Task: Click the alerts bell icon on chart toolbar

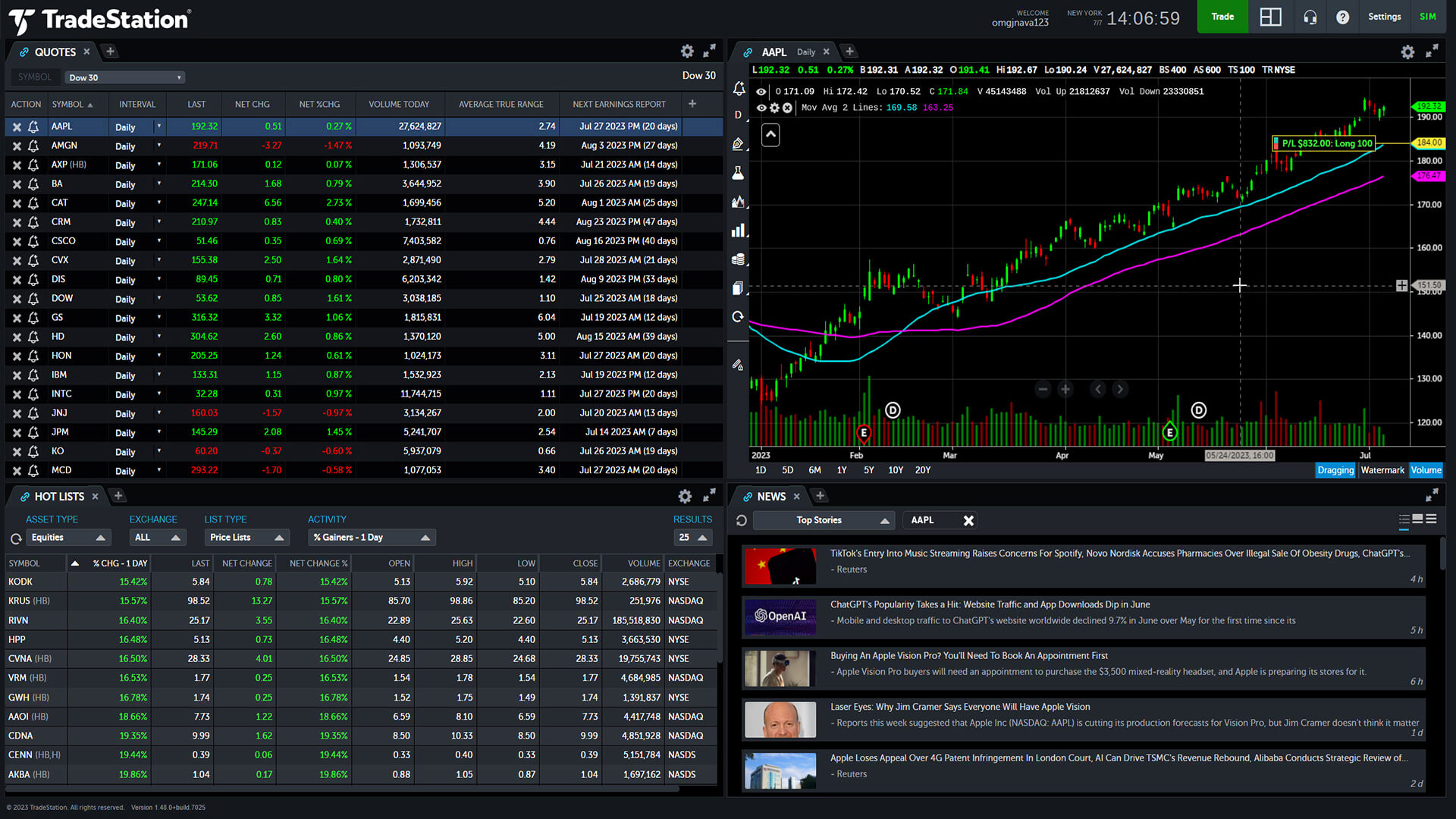Action: pos(739,89)
